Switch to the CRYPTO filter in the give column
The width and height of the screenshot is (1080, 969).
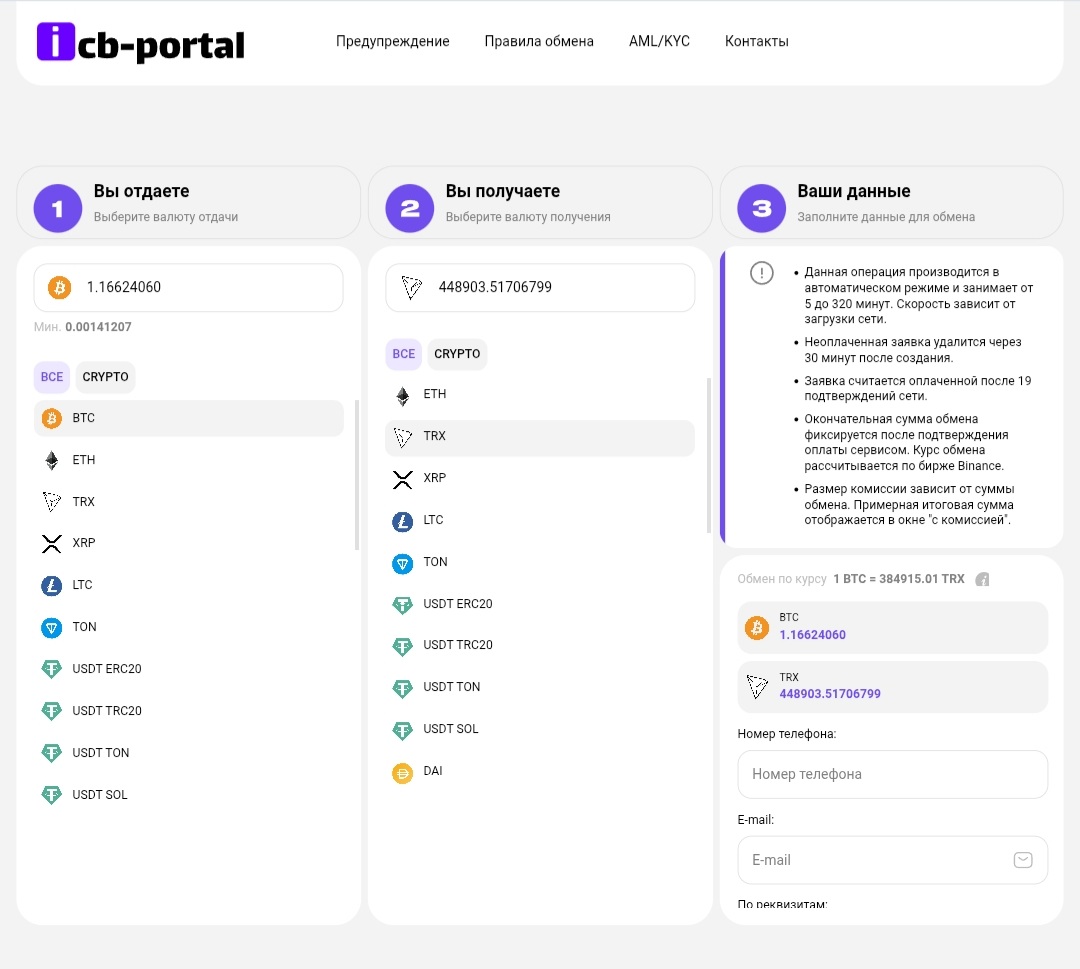(x=105, y=377)
